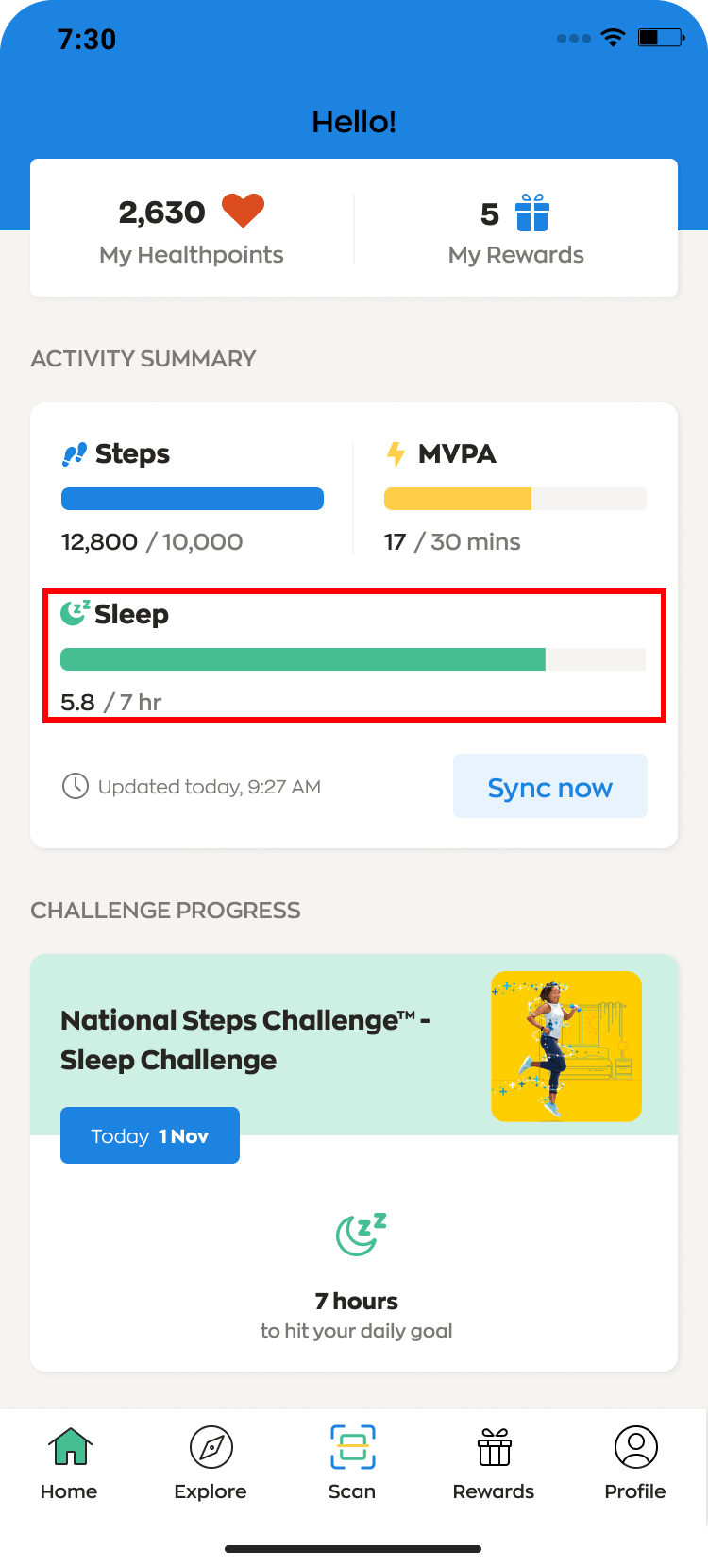The width and height of the screenshot is (708, 1568).
Task: Tap the yellow MVPA progress bar
Action: tap(515, 499)
